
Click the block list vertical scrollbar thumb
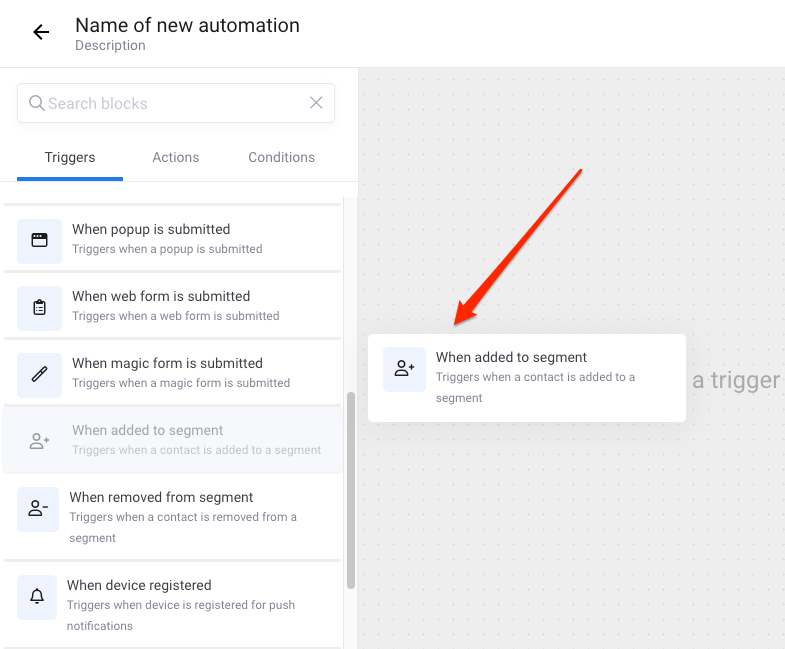pyautogui.click(x=351, y=491)
